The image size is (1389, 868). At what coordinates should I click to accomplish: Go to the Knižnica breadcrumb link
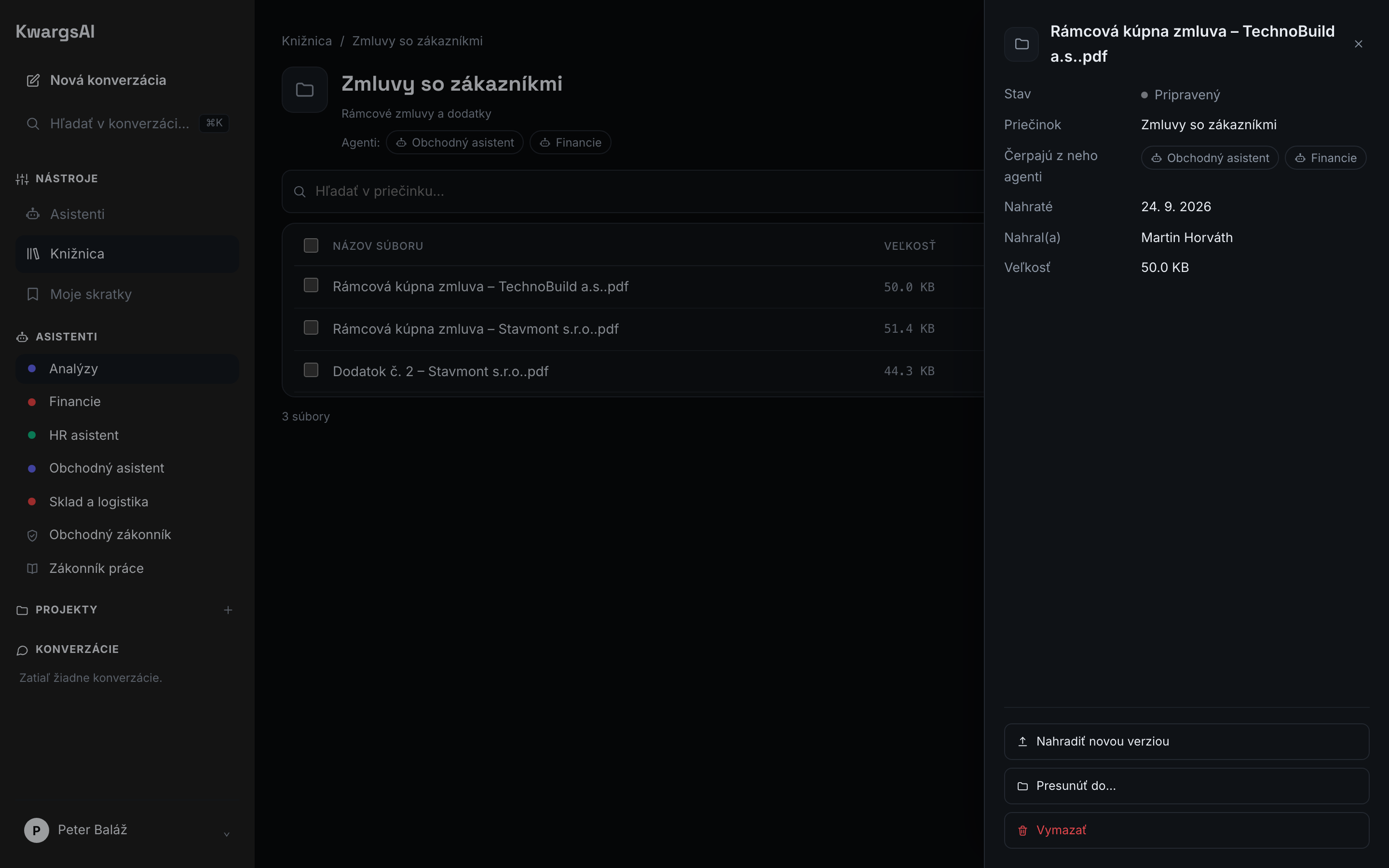(307, 41)
